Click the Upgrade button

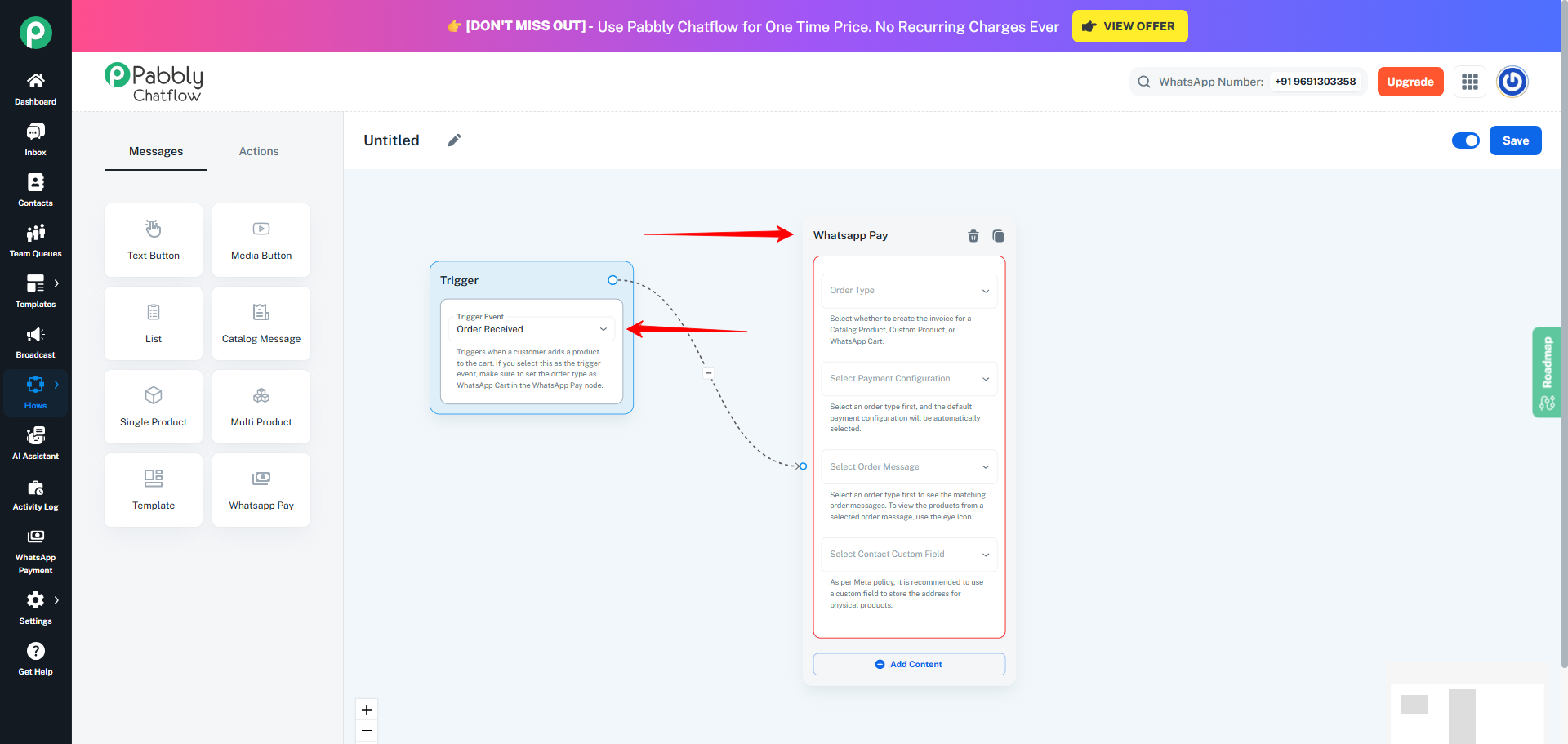[1410, 82]
